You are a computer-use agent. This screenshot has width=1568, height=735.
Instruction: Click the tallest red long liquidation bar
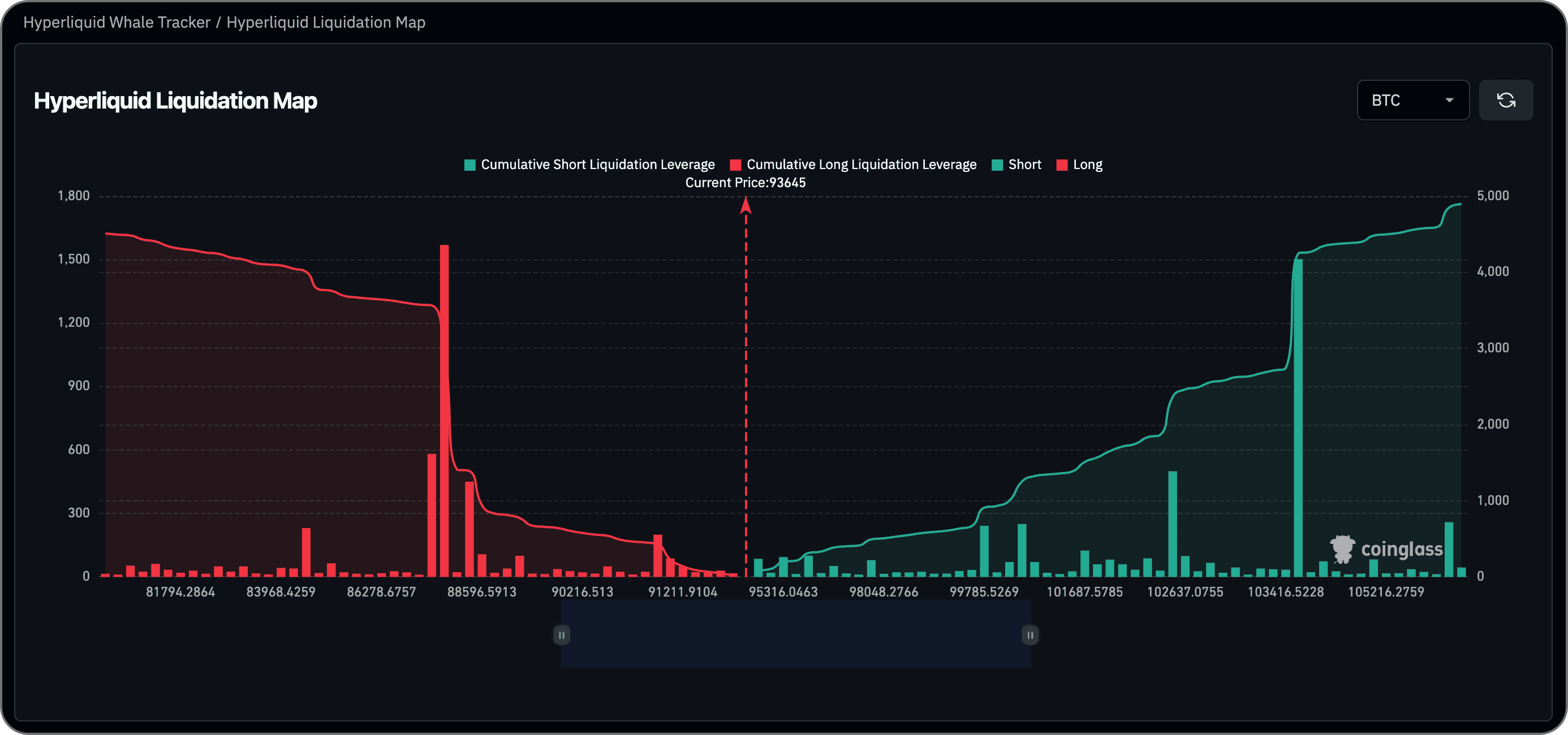pos(445,410)
